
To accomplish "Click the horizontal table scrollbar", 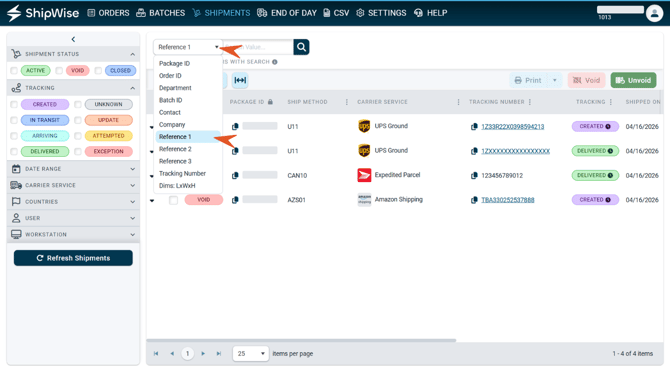I will 301,341.
